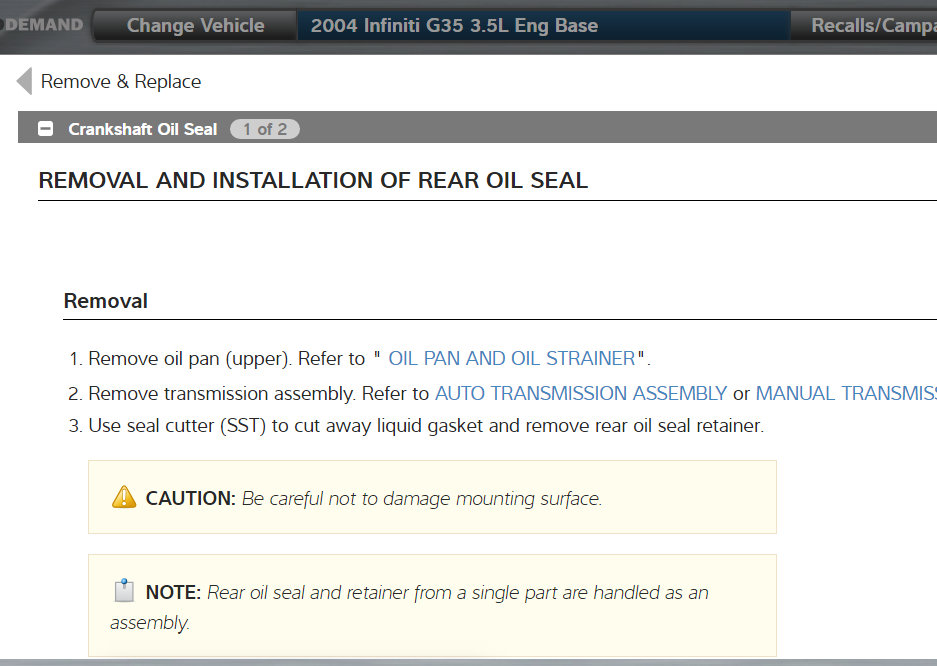This screenshot has height=666, width=937.
Task: Open the MANUAL TRANSMISSION link
Action: pos(845,393)
